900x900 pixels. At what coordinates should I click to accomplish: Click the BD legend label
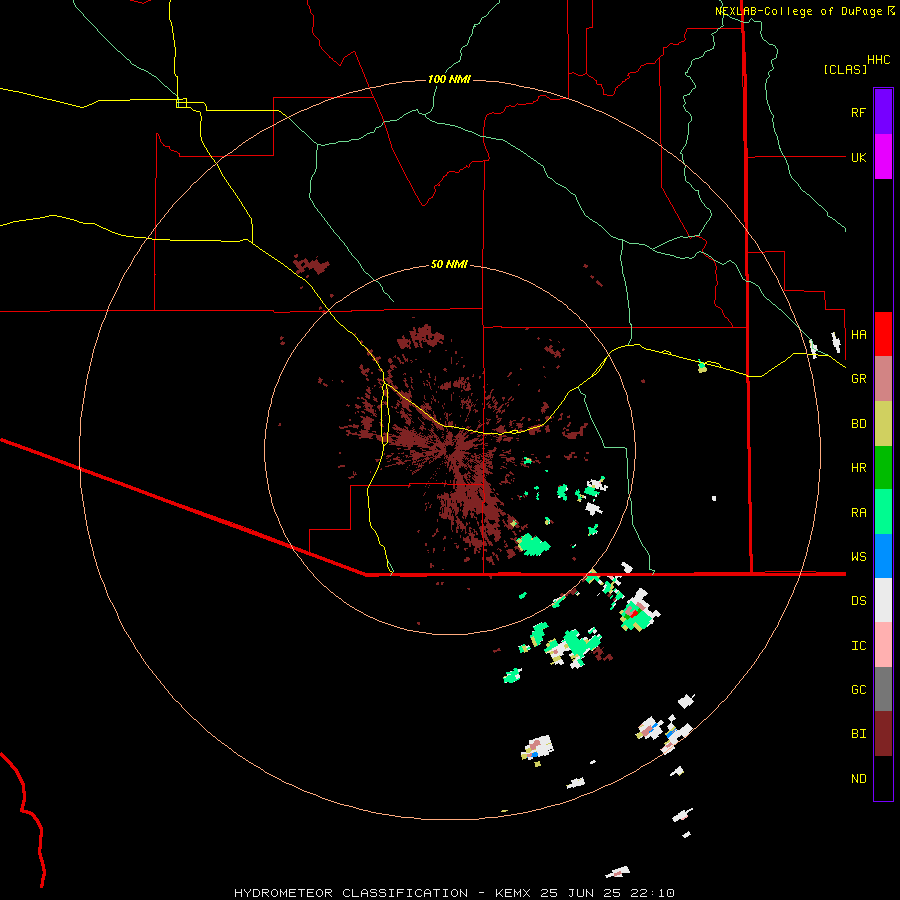(x=858, y=424)
